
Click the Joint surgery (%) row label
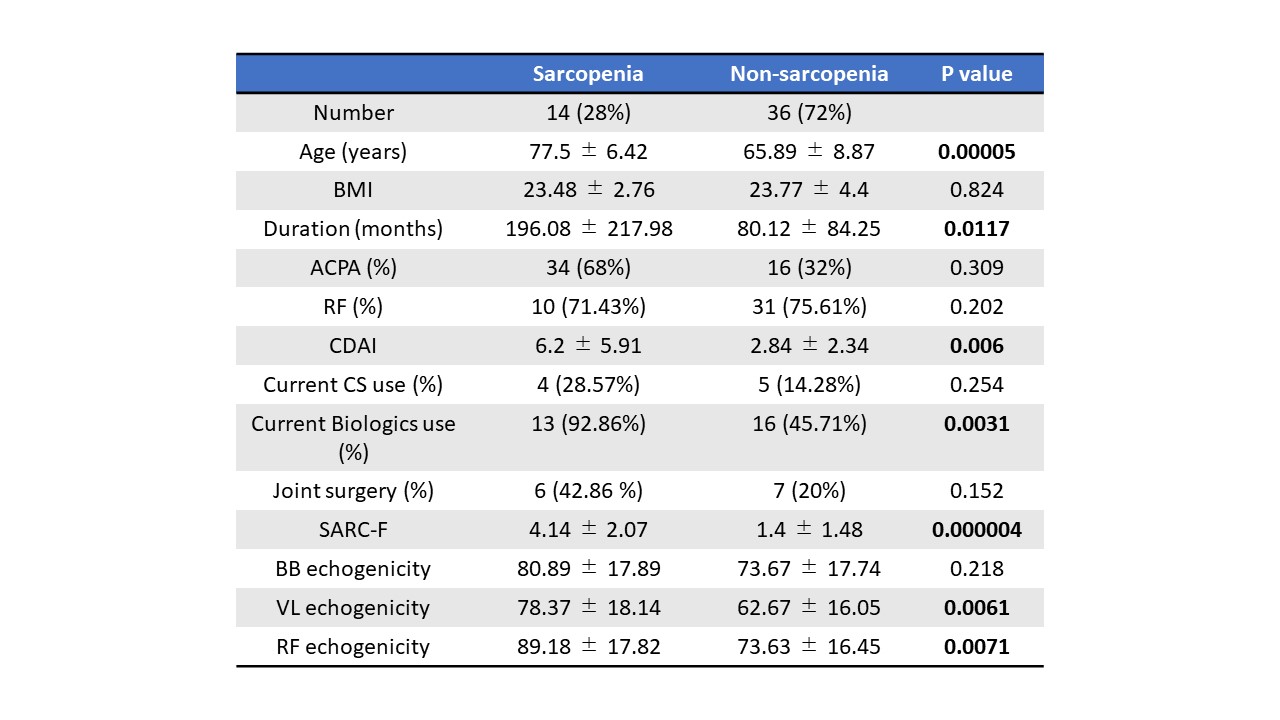[353, 491]
